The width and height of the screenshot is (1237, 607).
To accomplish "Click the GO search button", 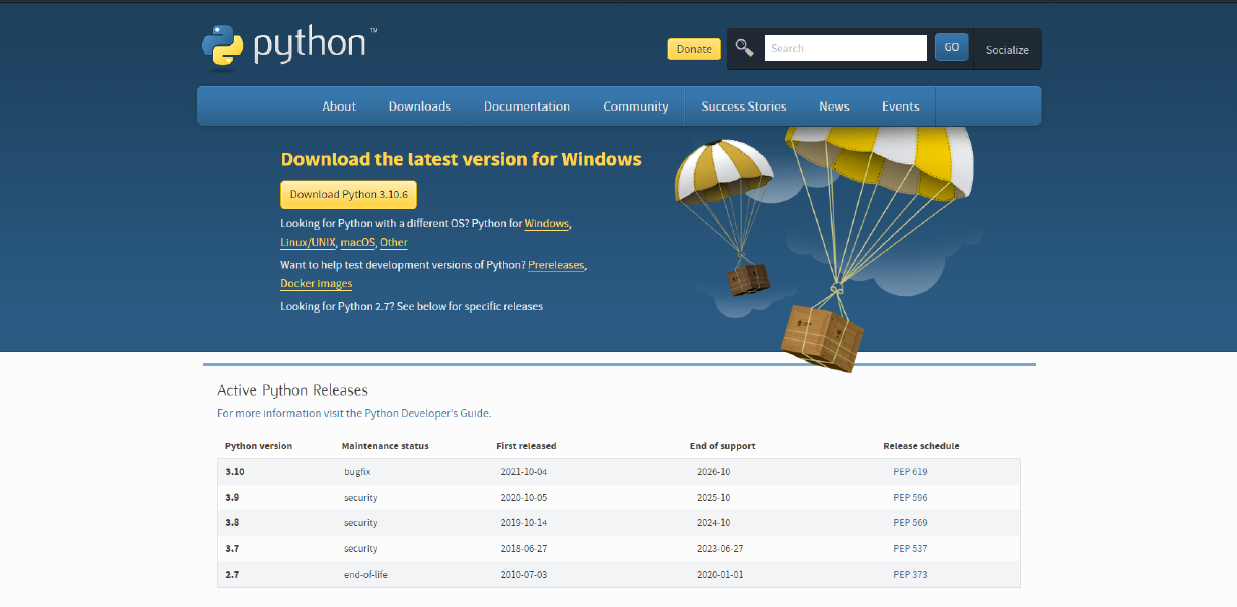I will (x=952, y=47).
